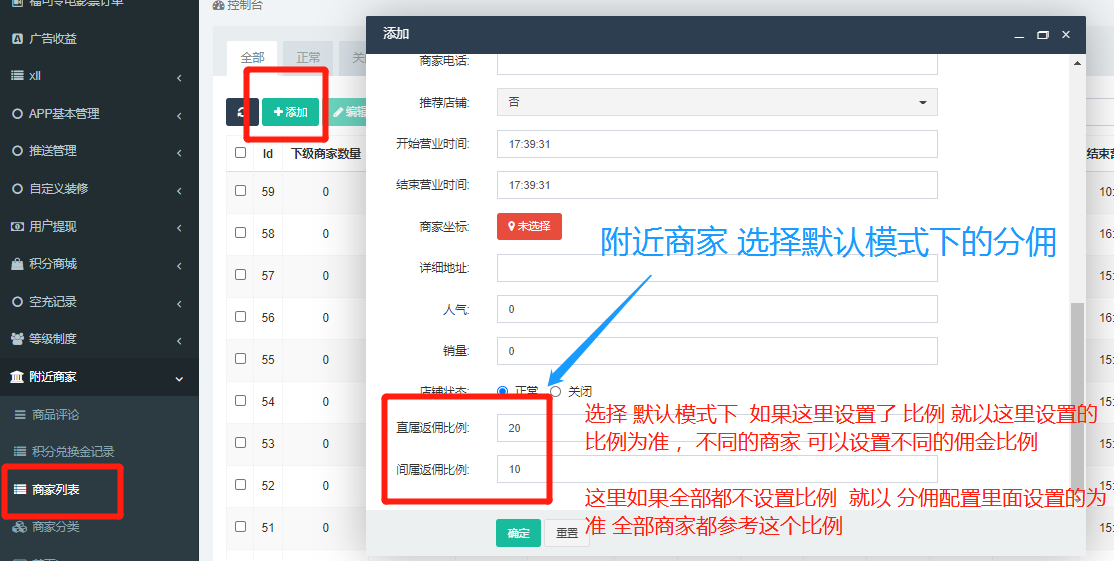This screenshot has height=561, width=1114.
Task: Click the 下级商家数量 column header
Action: [x=325, y=153]
